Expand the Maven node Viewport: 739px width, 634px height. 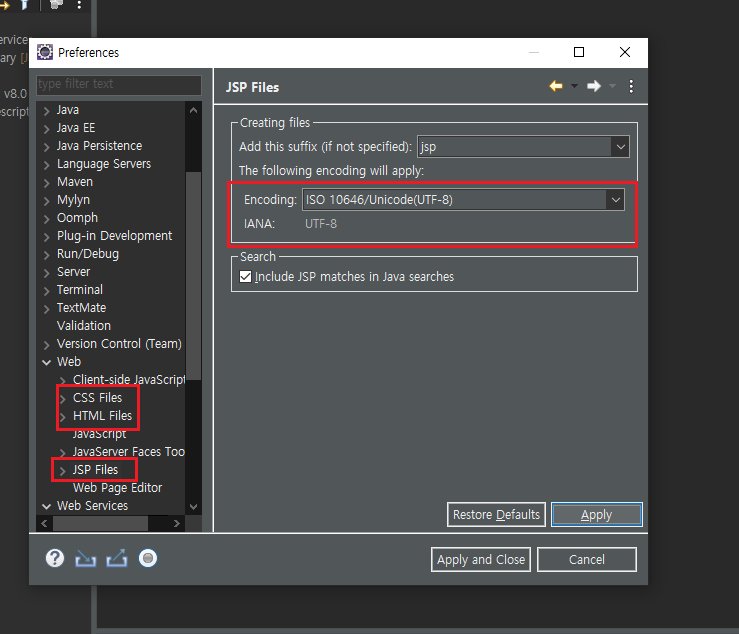46,183
